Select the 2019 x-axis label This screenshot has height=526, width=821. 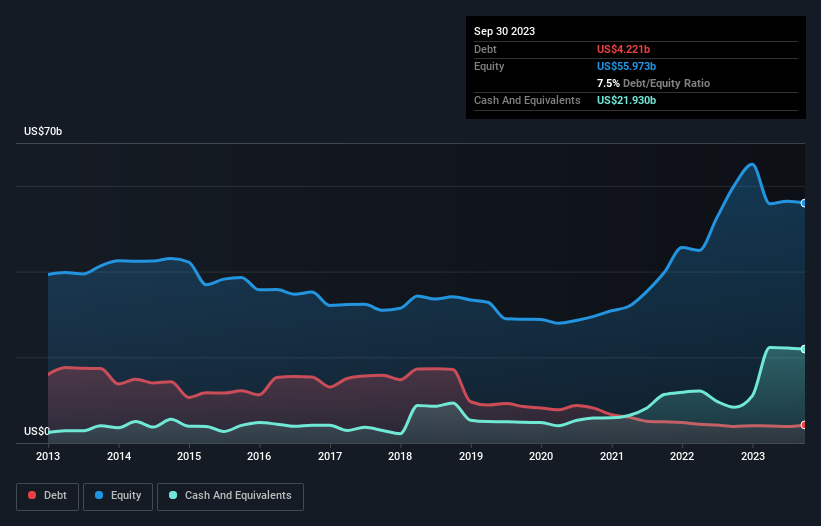[x=471, y=456]
